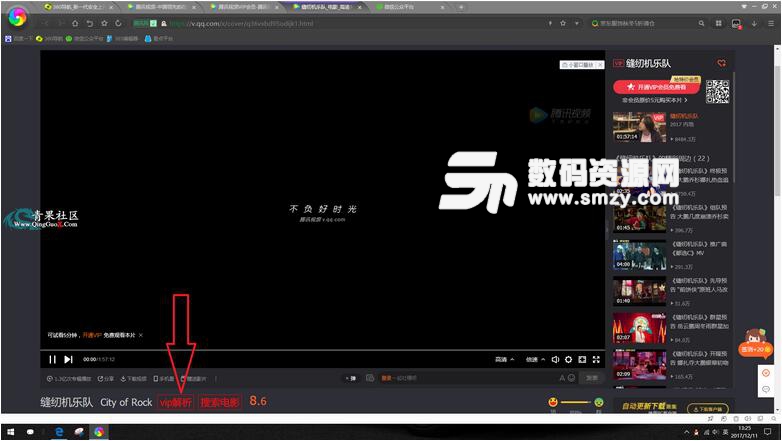Click the taskbar clock showing 13:25
782x441 pixels.
coord(745,432)
